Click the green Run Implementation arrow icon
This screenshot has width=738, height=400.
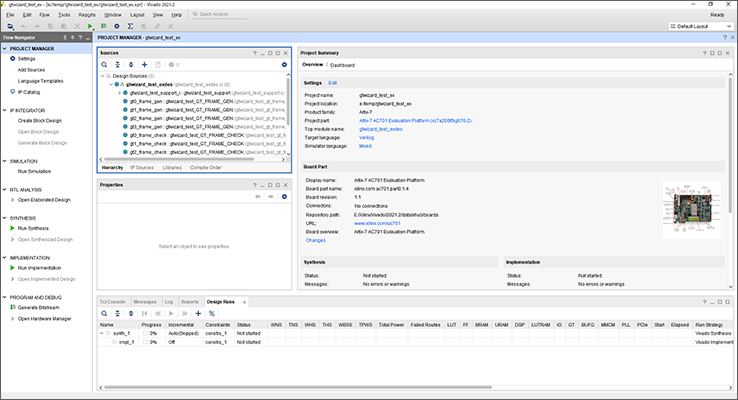click(x=13, y=268)
